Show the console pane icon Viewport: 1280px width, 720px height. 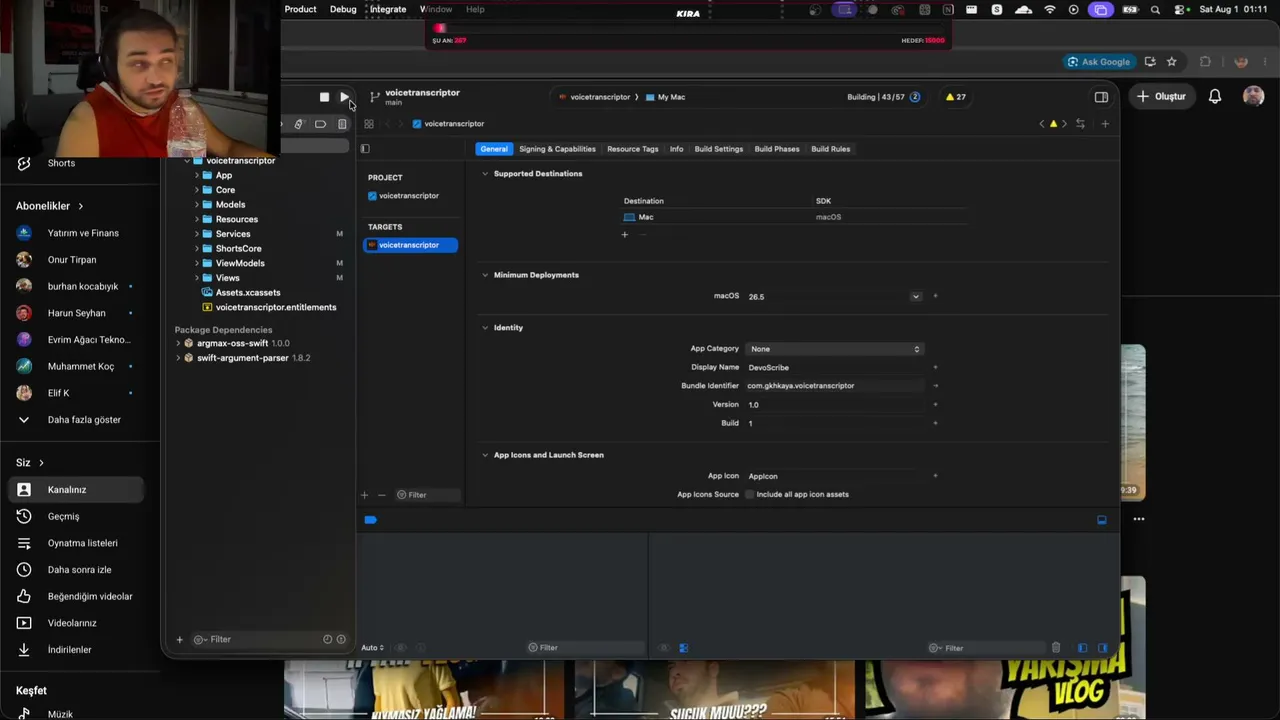pos(1103,648)
